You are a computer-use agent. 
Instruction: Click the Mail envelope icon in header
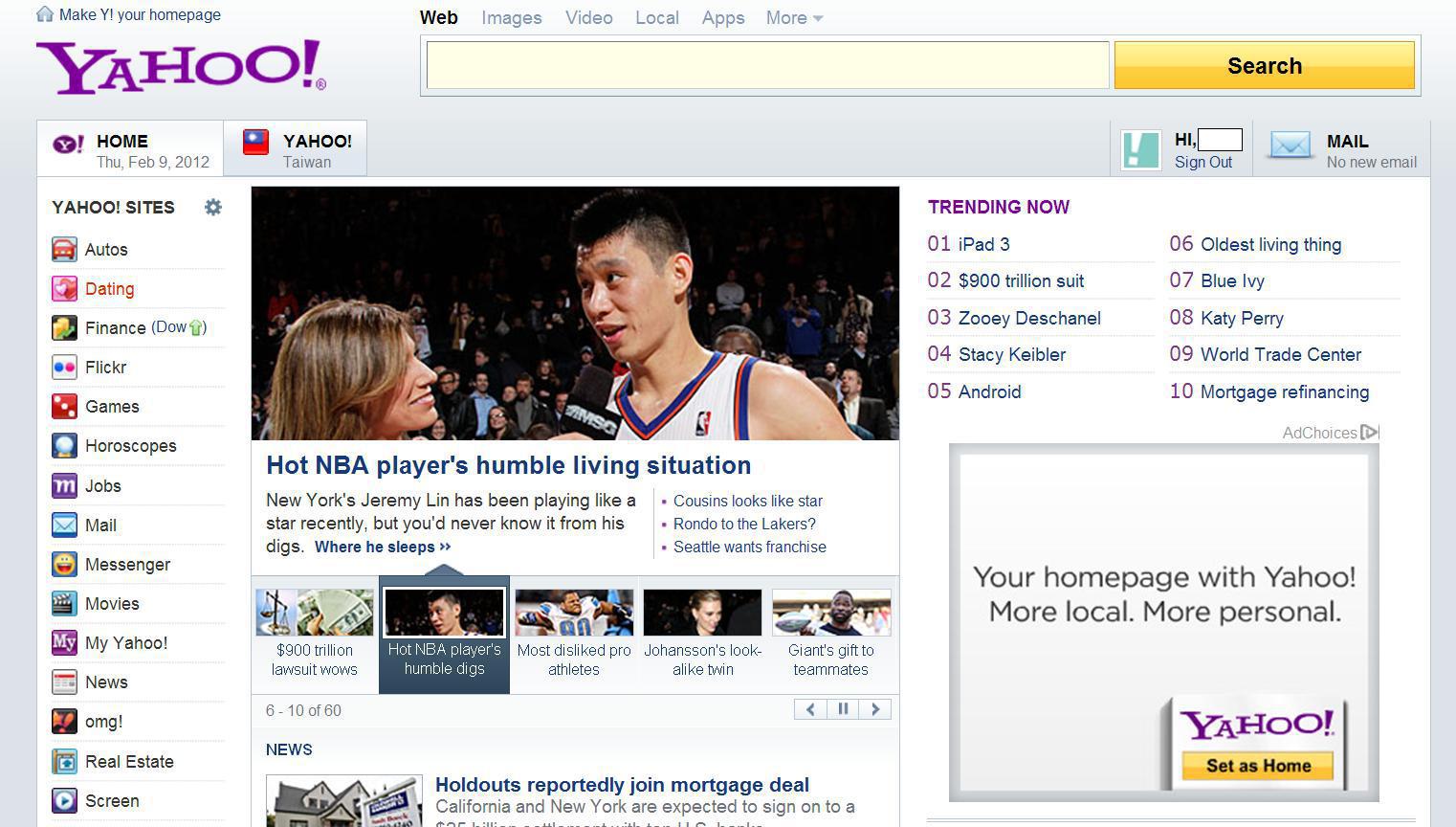tap(1290, 146)
